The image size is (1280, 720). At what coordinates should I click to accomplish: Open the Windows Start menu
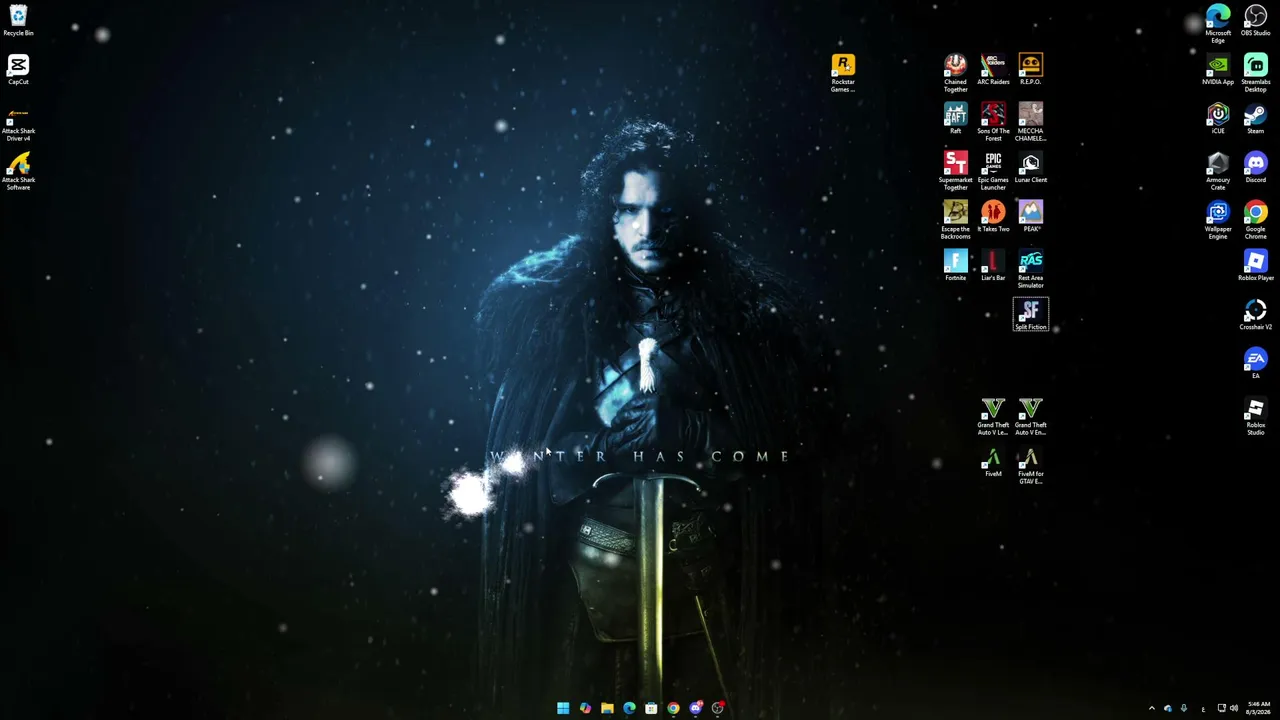pyautogui.click(x=563, y=708)
